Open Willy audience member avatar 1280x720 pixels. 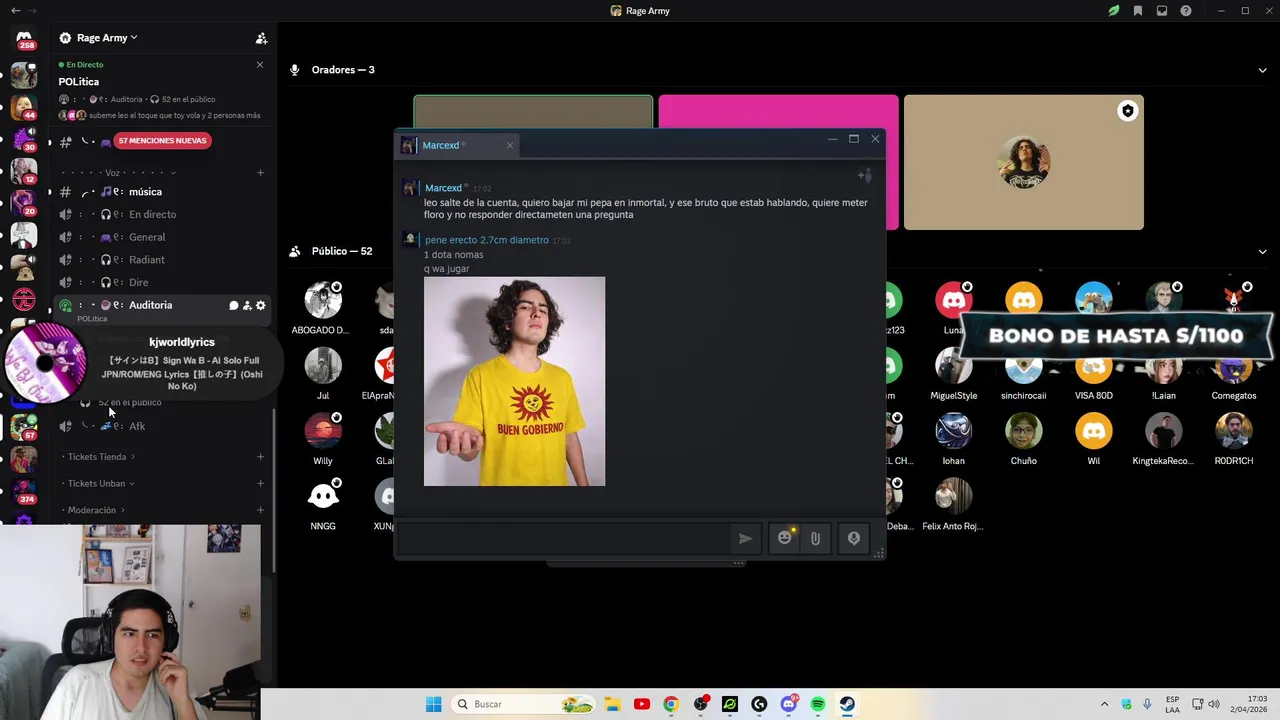(x=322, y=431)
